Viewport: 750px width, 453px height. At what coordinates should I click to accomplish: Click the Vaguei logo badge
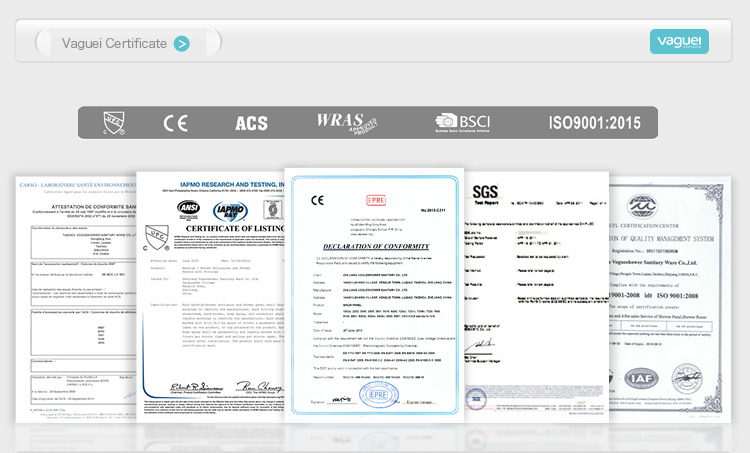coord(679,42)
